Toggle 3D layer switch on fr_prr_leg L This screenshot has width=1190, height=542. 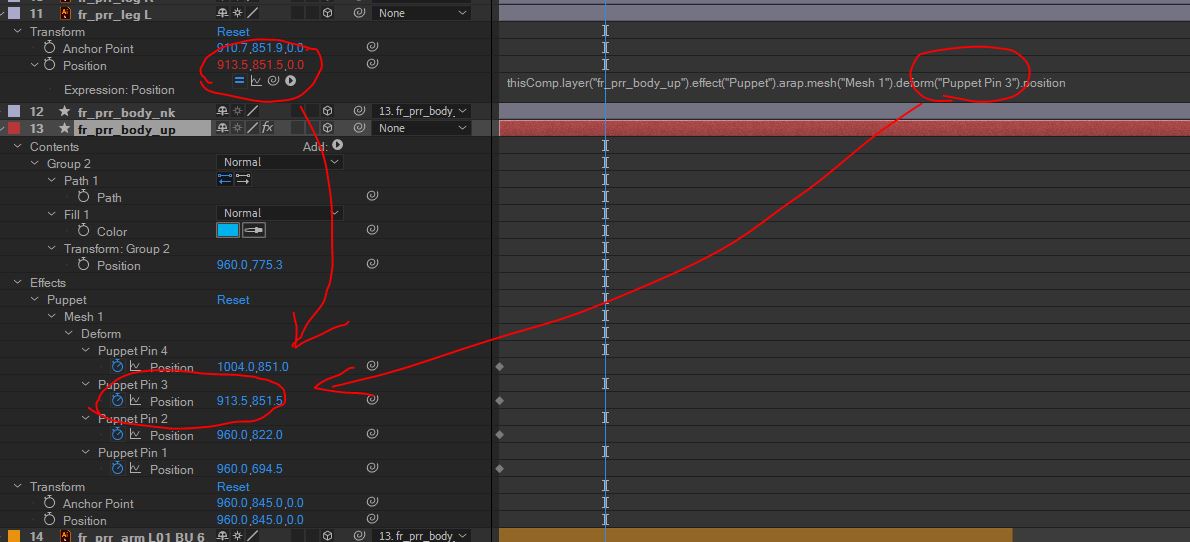327,13
